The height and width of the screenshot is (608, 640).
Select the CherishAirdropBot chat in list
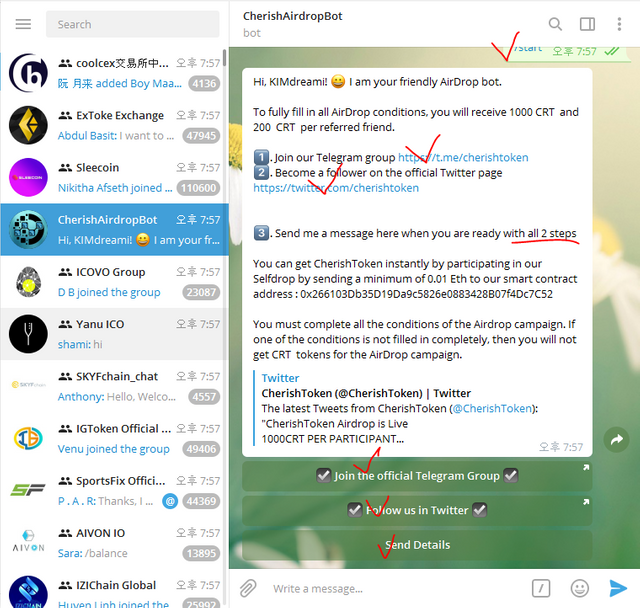pos(114,230)
